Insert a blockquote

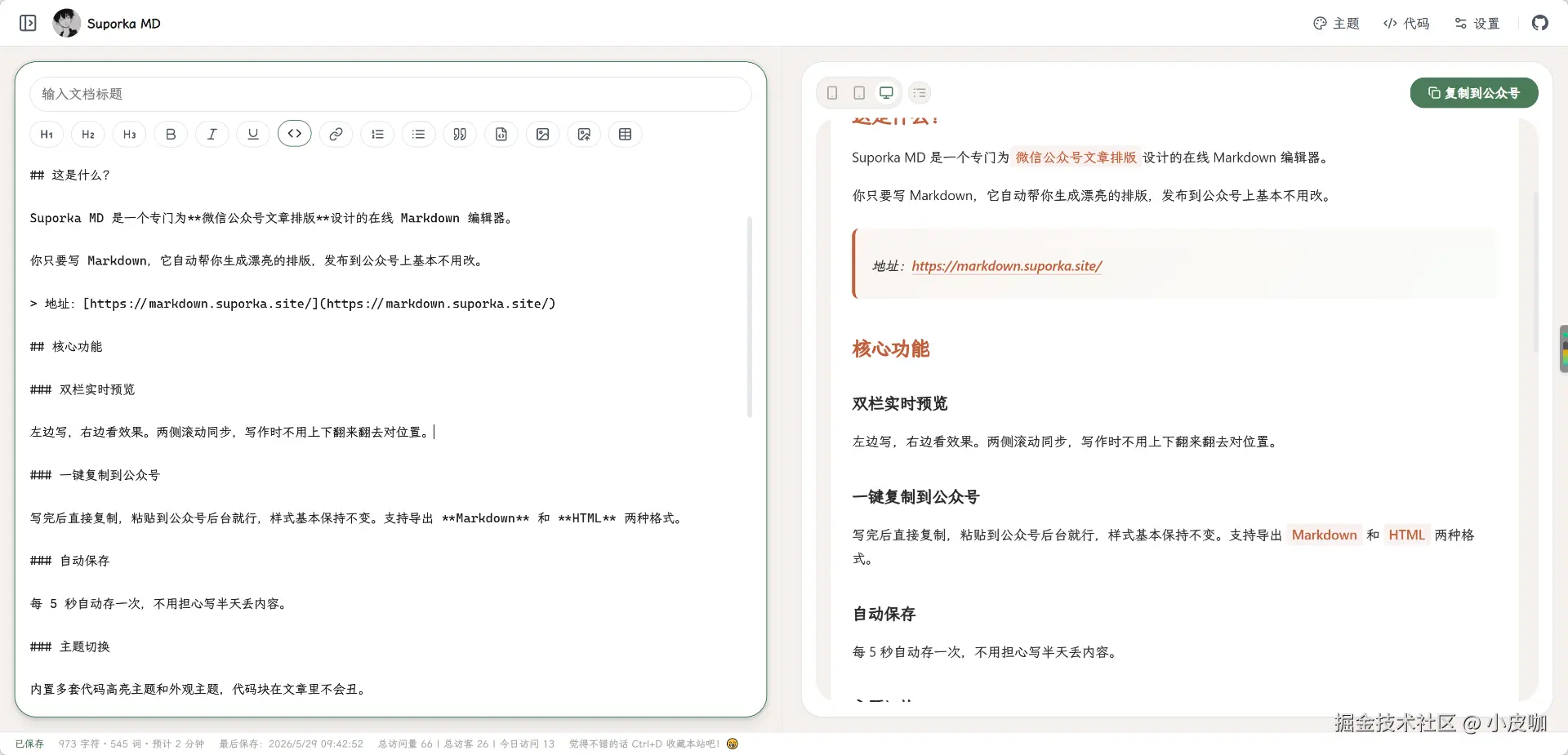click(x=460, y=134)
